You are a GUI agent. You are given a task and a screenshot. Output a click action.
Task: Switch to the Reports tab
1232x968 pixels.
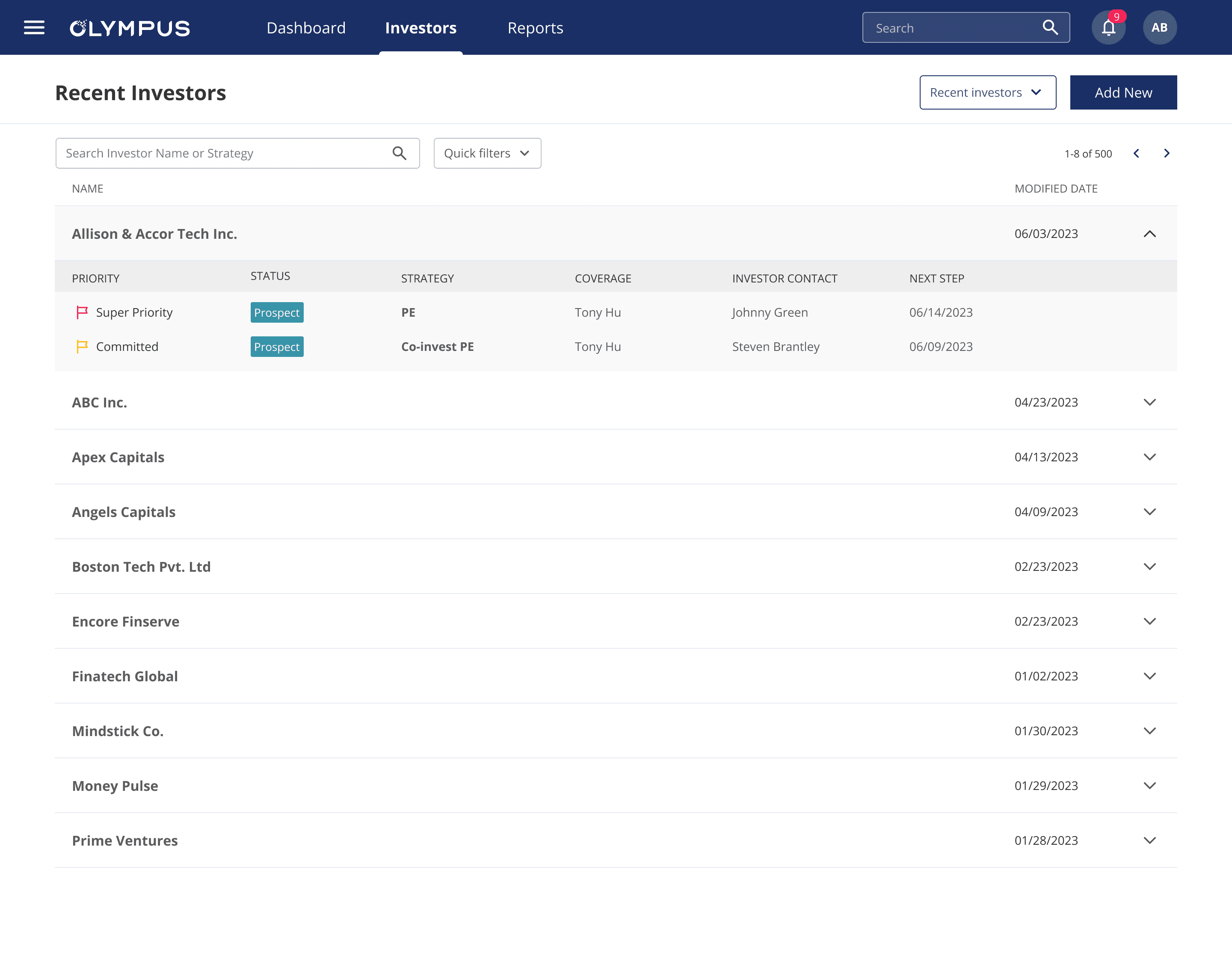point(535,28)
